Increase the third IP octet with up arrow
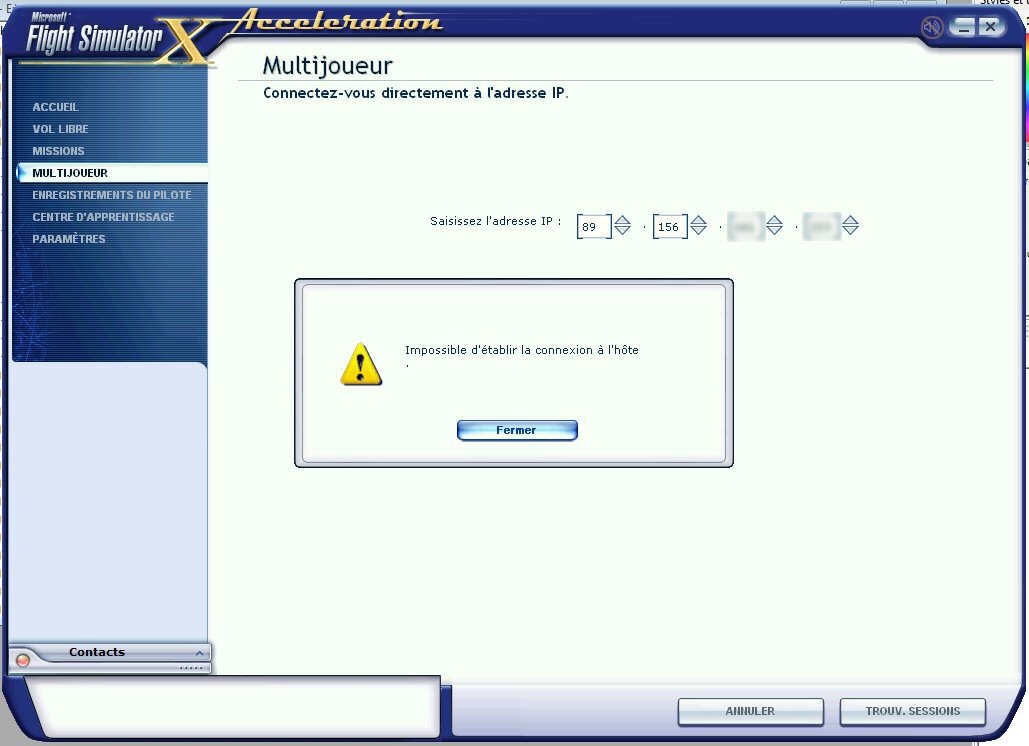 775,220
